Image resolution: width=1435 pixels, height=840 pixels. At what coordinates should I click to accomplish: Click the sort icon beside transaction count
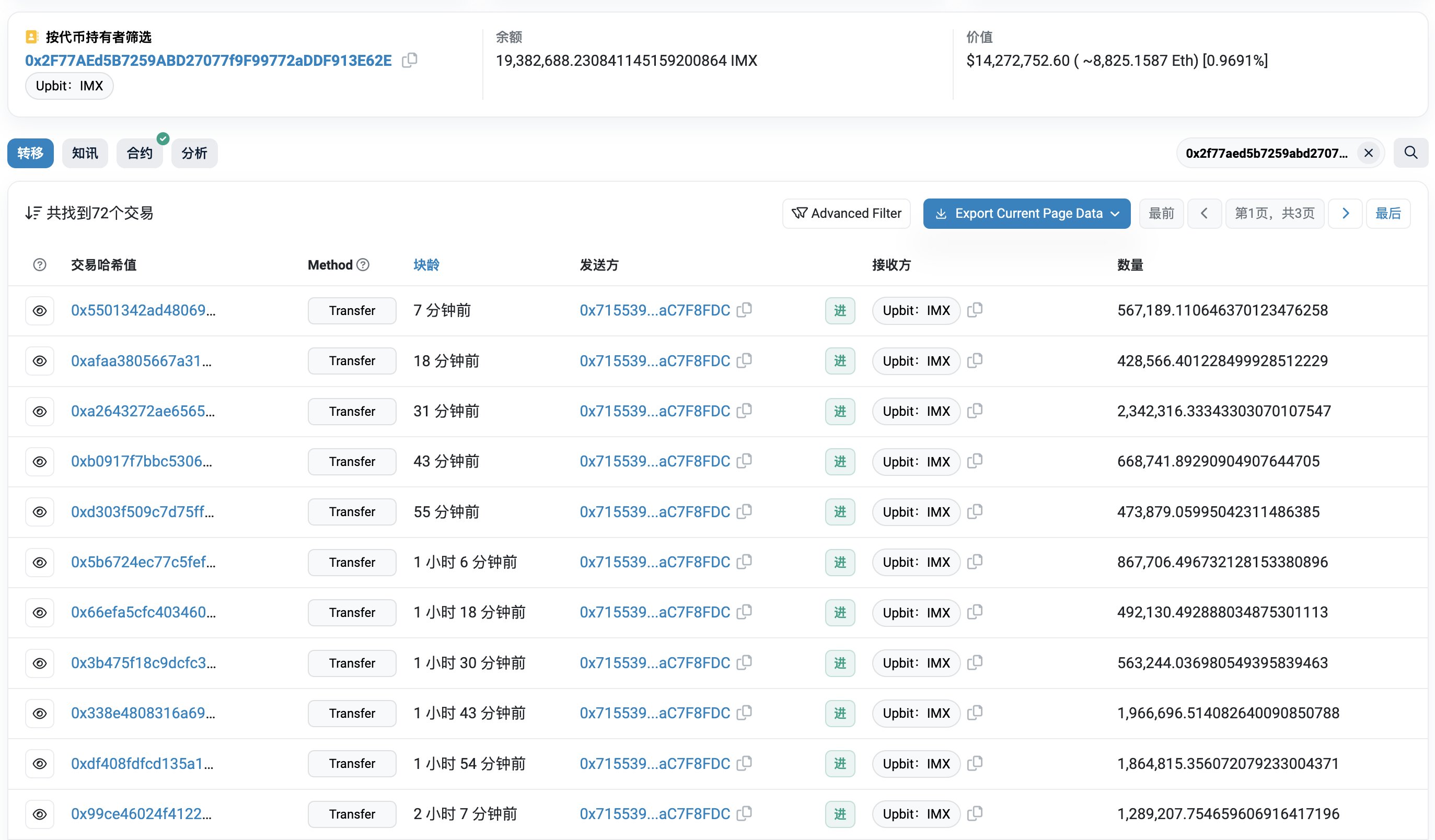click(x=33, y=213)
